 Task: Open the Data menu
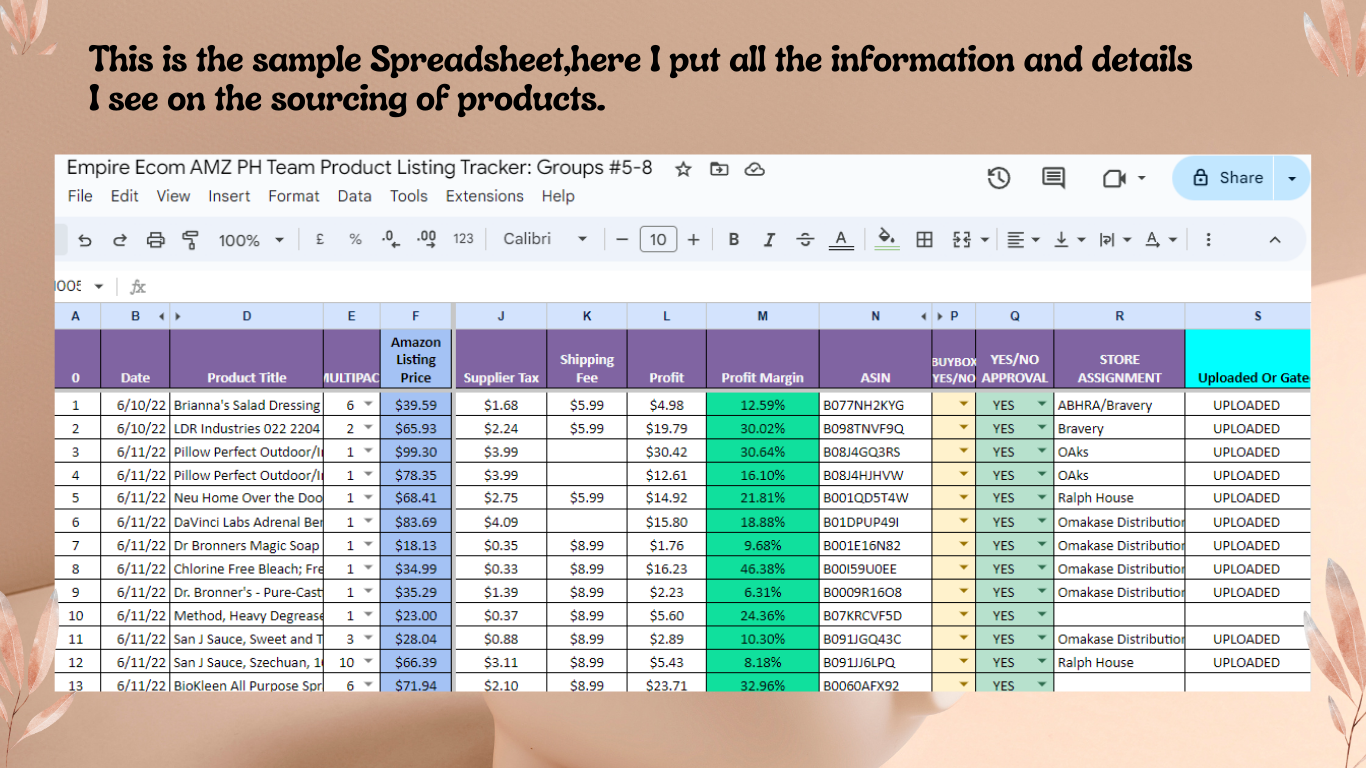click(x=354, y=196)
